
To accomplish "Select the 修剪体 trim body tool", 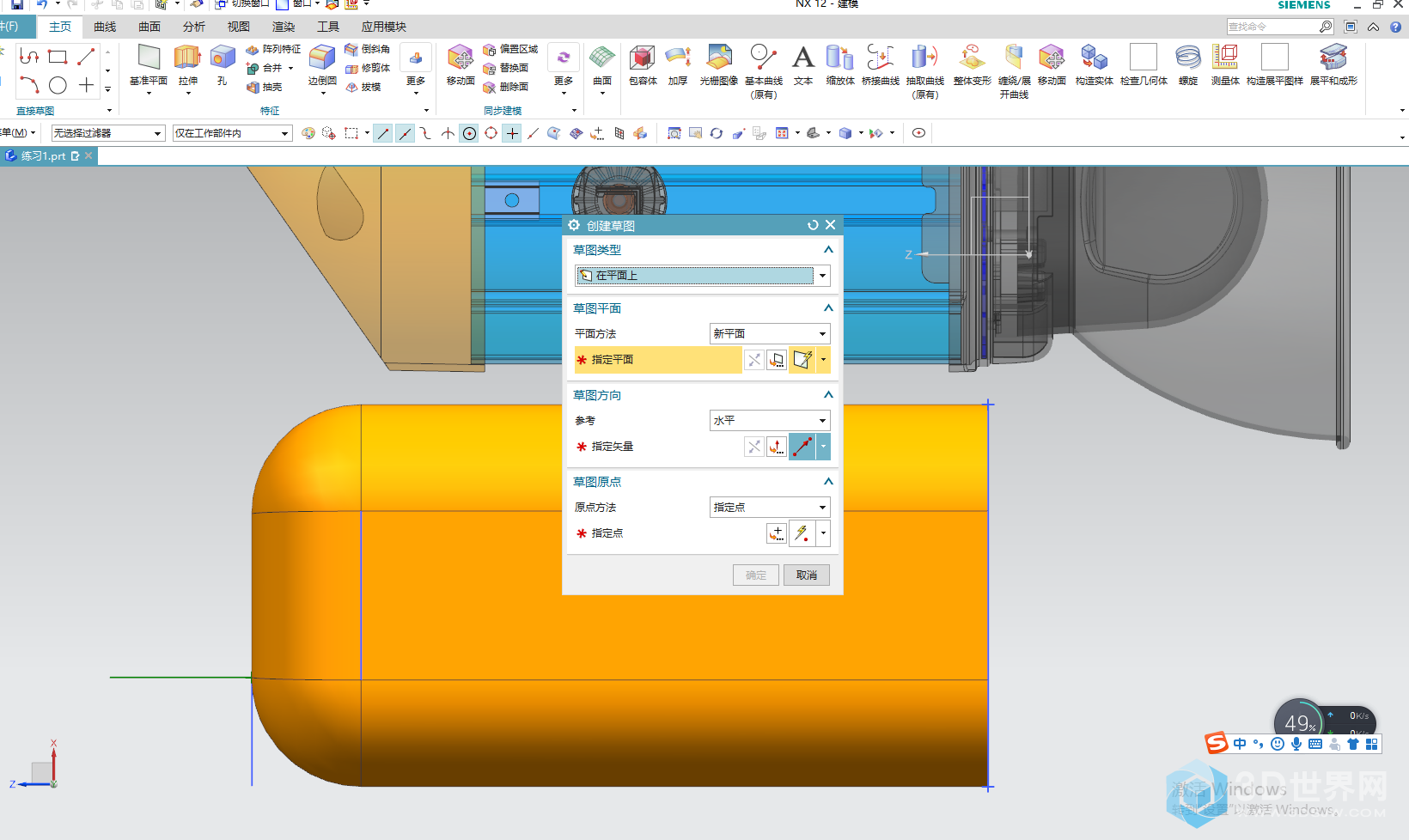I will [367, 68].
